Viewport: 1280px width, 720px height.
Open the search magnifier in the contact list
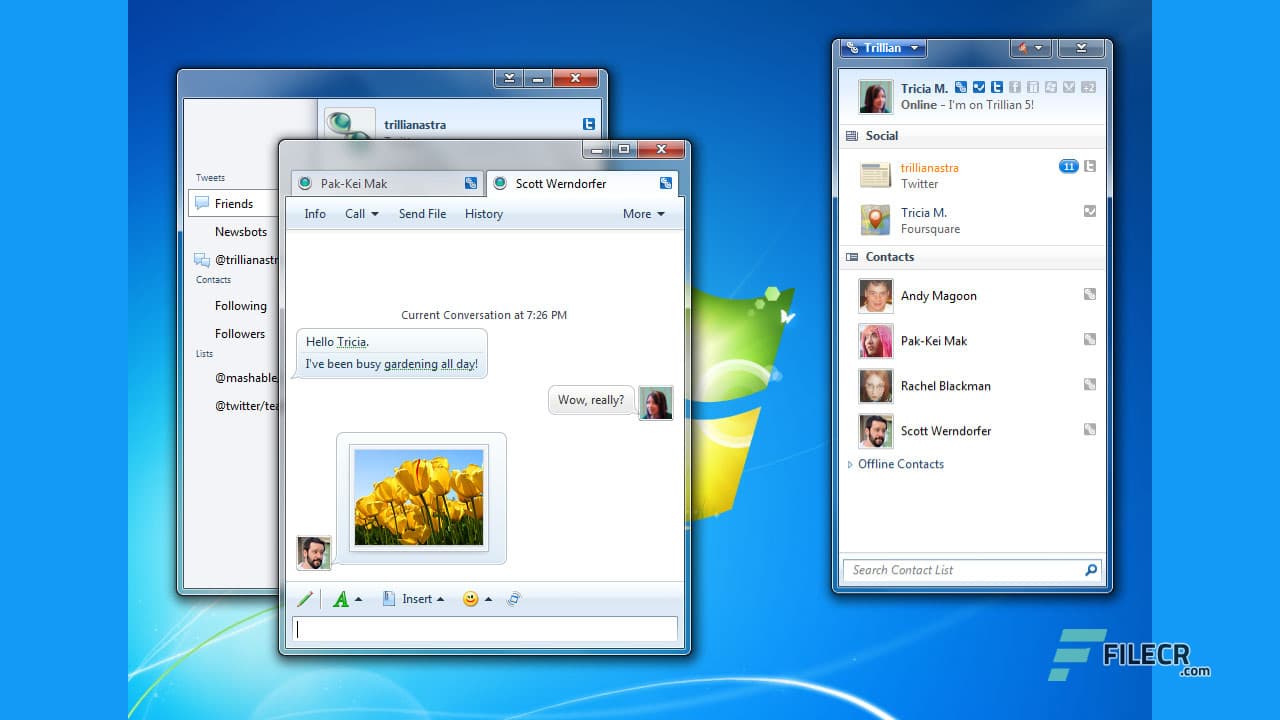[1090, 570]
